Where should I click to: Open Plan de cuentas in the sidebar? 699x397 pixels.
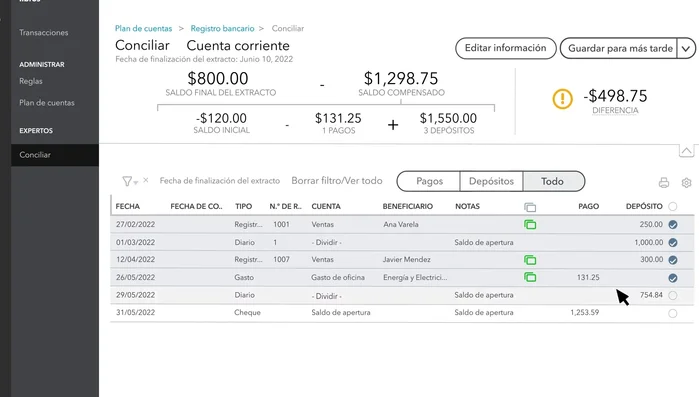[47, 102]
